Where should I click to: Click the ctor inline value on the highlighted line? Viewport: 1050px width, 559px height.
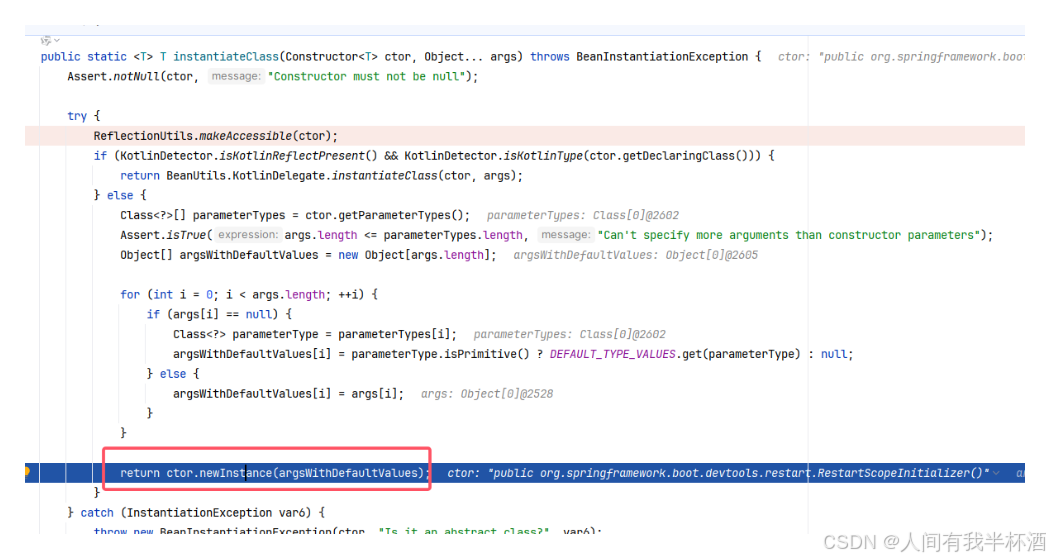pos(718,473)
